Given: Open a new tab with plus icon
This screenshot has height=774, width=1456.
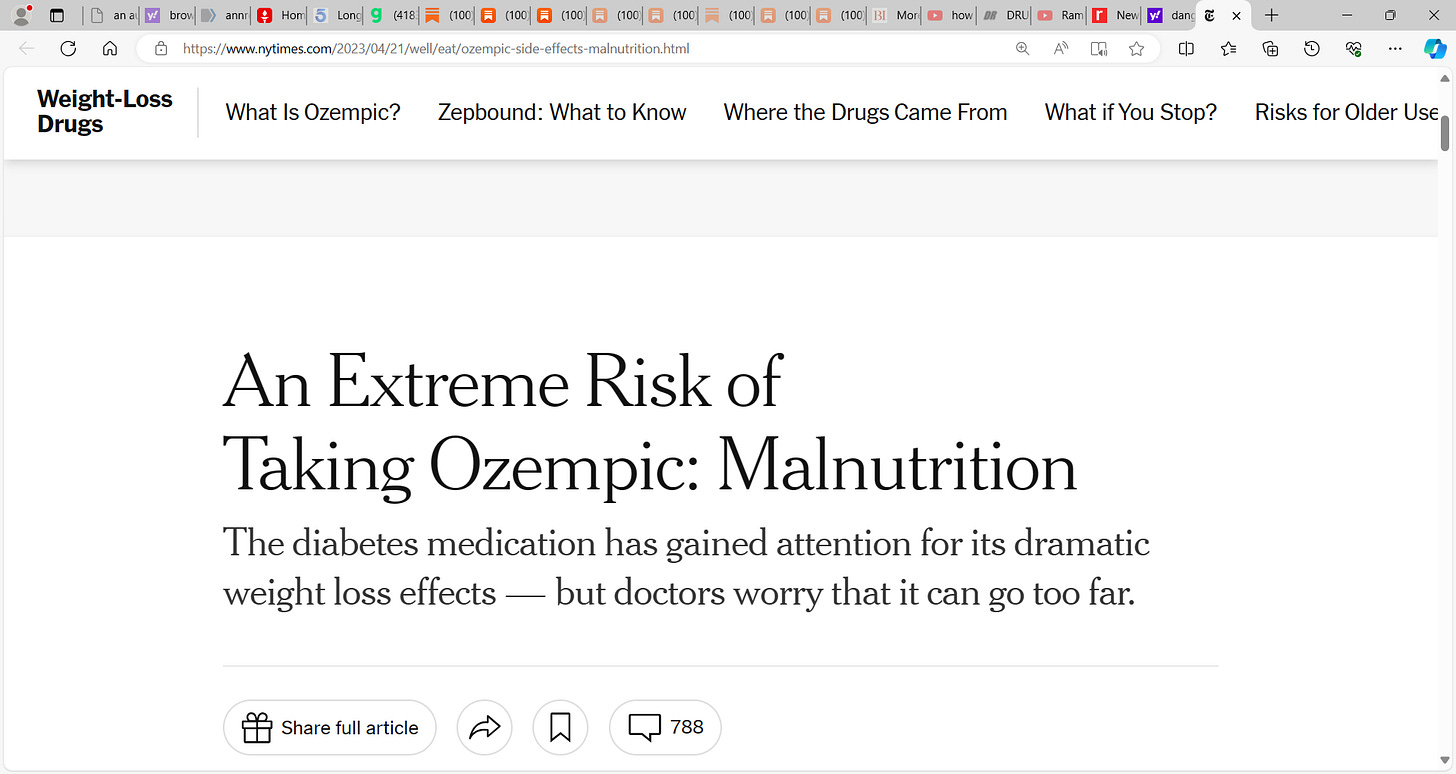Looking at the screenshot, I should (x=1271, y=16).
